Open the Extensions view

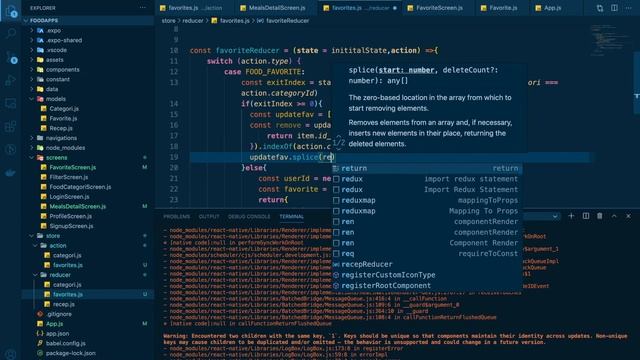(x=11, y=127)
